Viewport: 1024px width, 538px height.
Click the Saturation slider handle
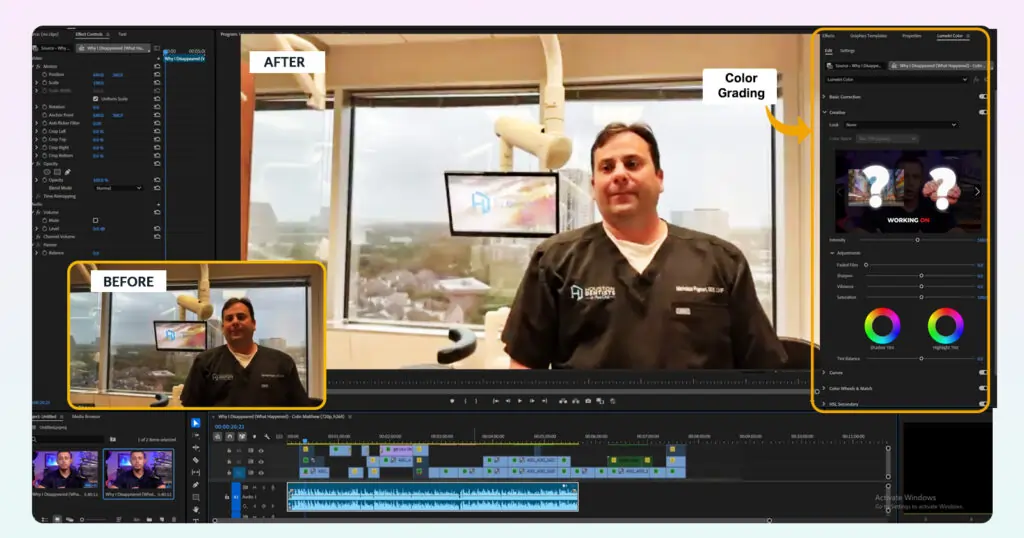(922, 297)
